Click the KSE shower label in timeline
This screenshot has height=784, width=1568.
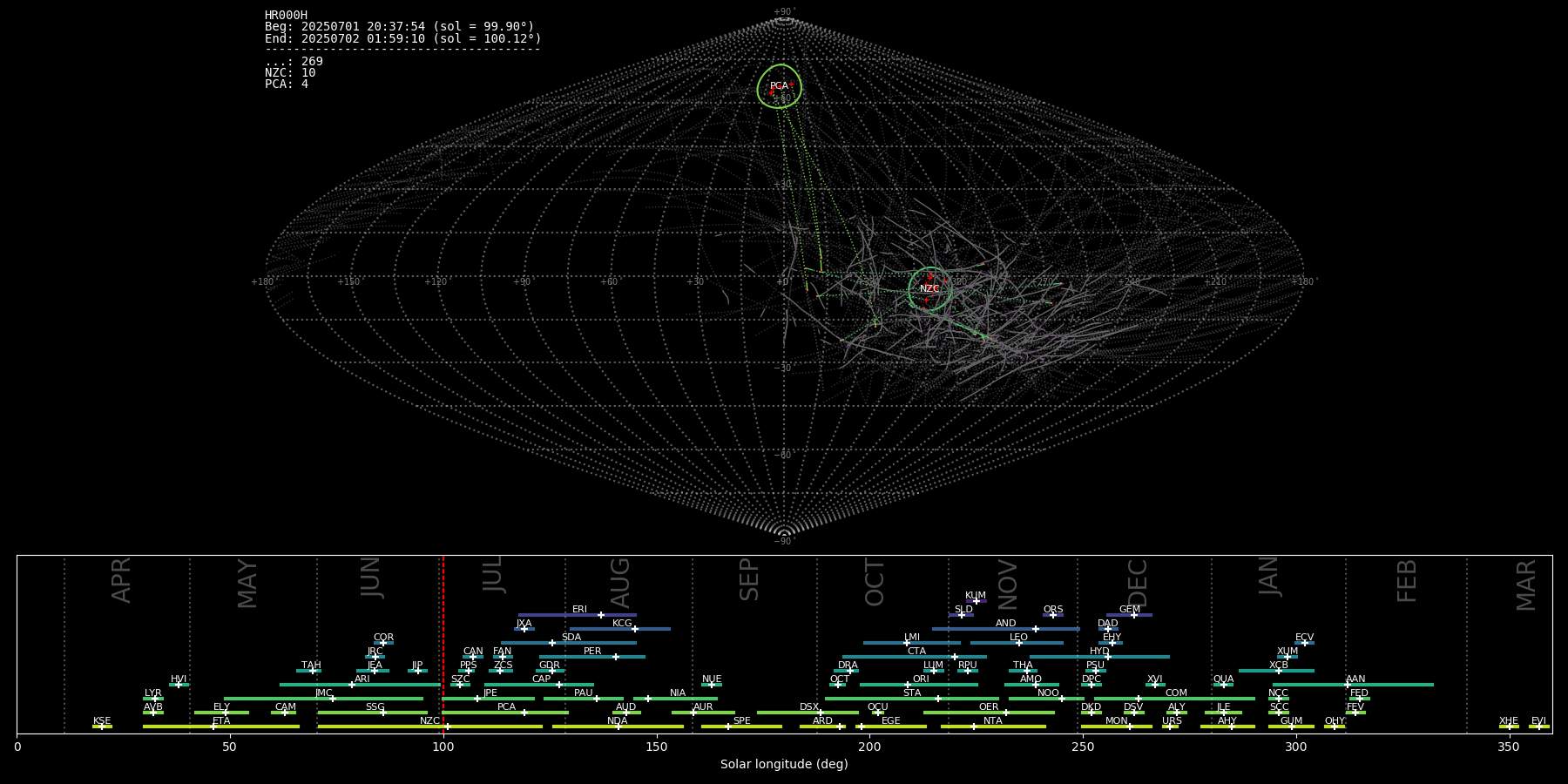coord(102,721)
